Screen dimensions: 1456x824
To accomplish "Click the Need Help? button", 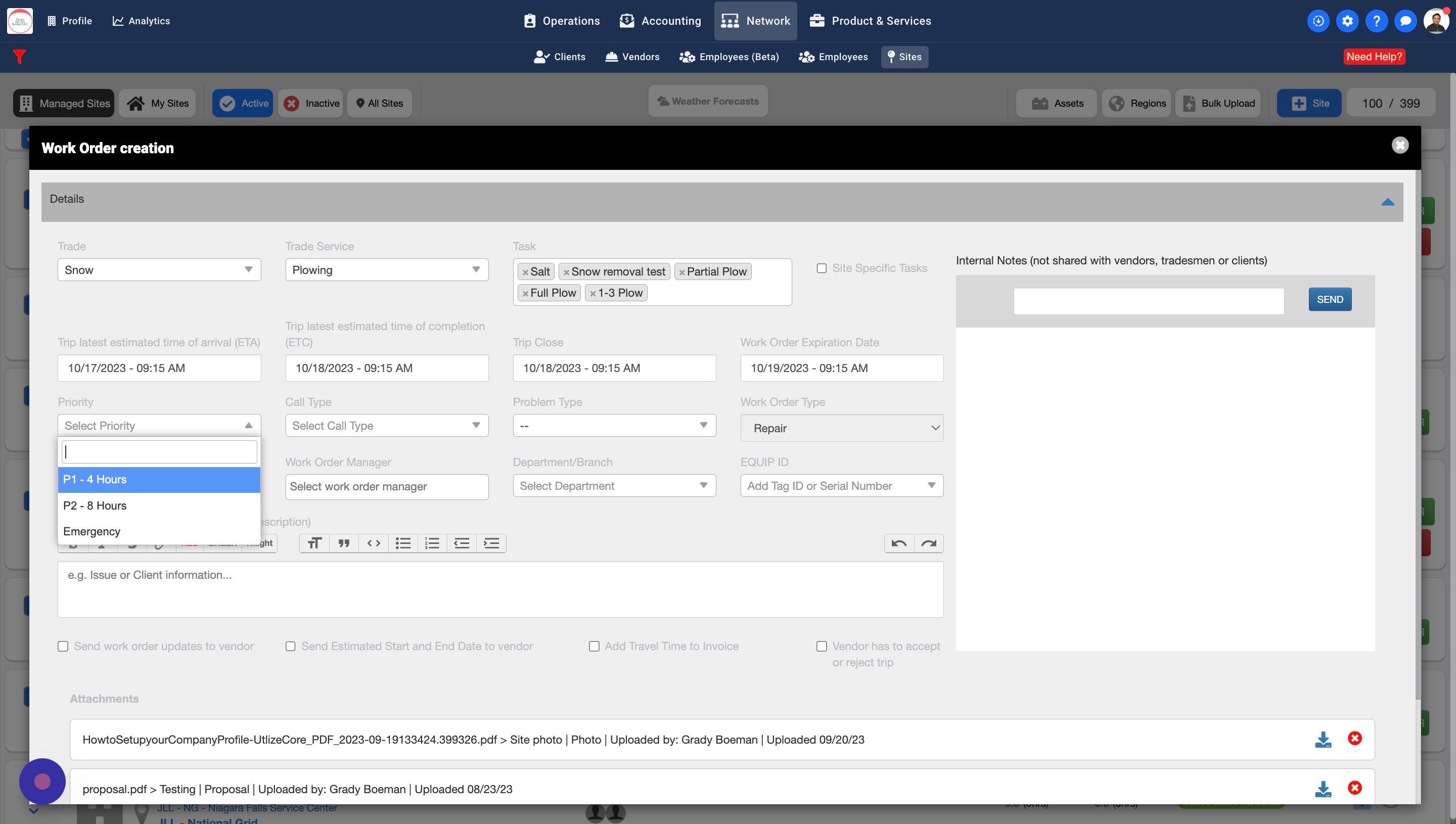I will (x=1374, y=57).
